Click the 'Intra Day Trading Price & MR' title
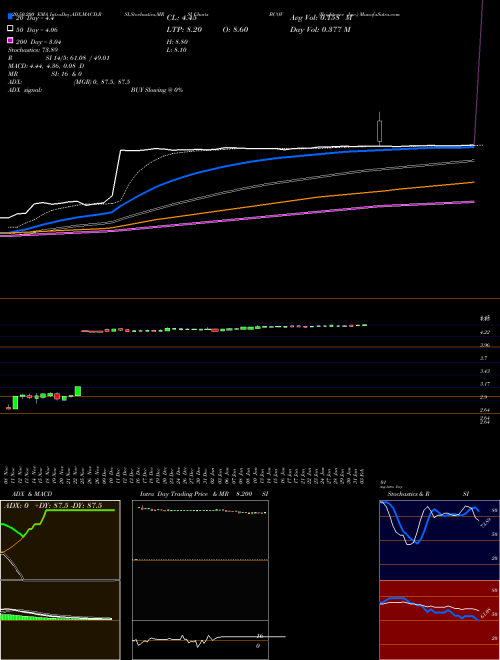This screenshot has width=500, height=660. [184, 494]
